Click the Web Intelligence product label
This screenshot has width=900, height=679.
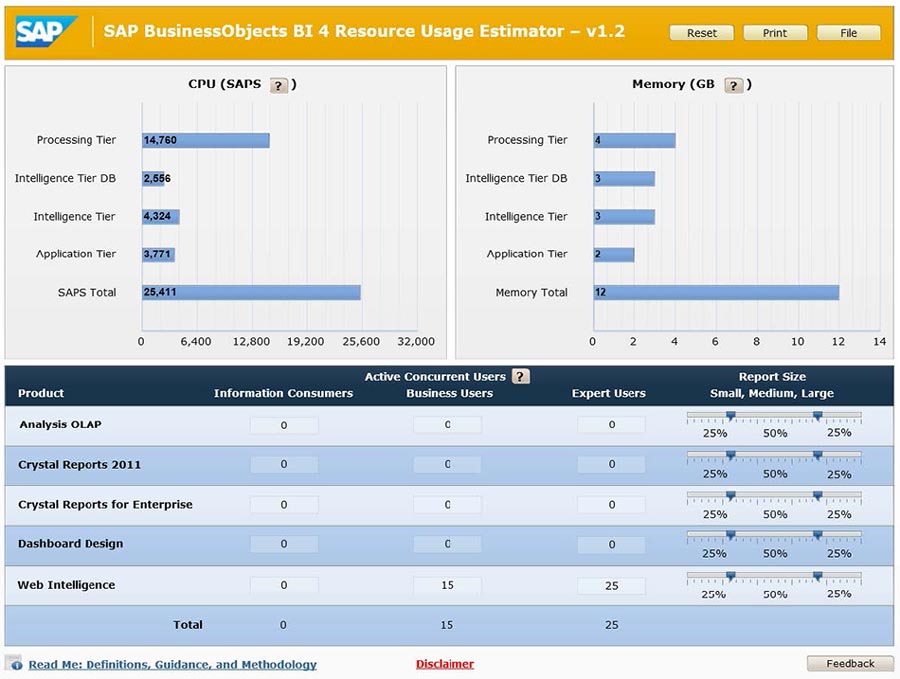coord(66,585)
